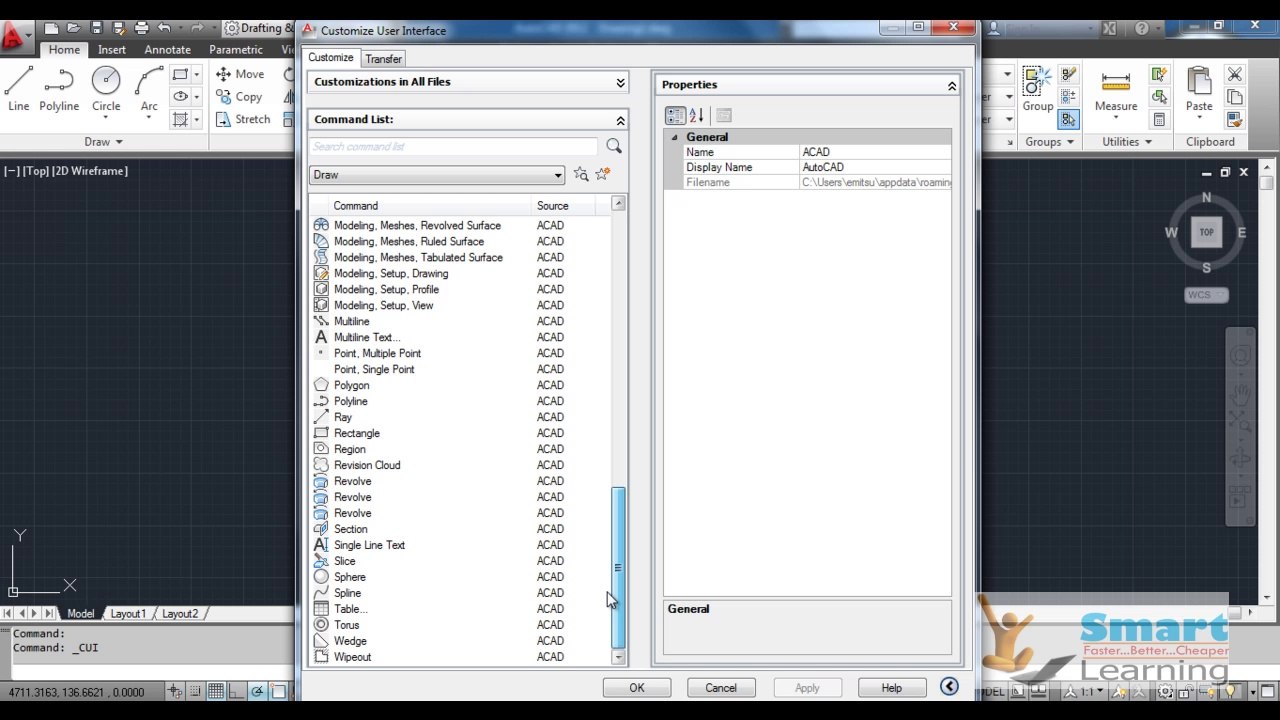1280x720 pixels.
Task: Click the Help button in dialog
Action: 891,688
